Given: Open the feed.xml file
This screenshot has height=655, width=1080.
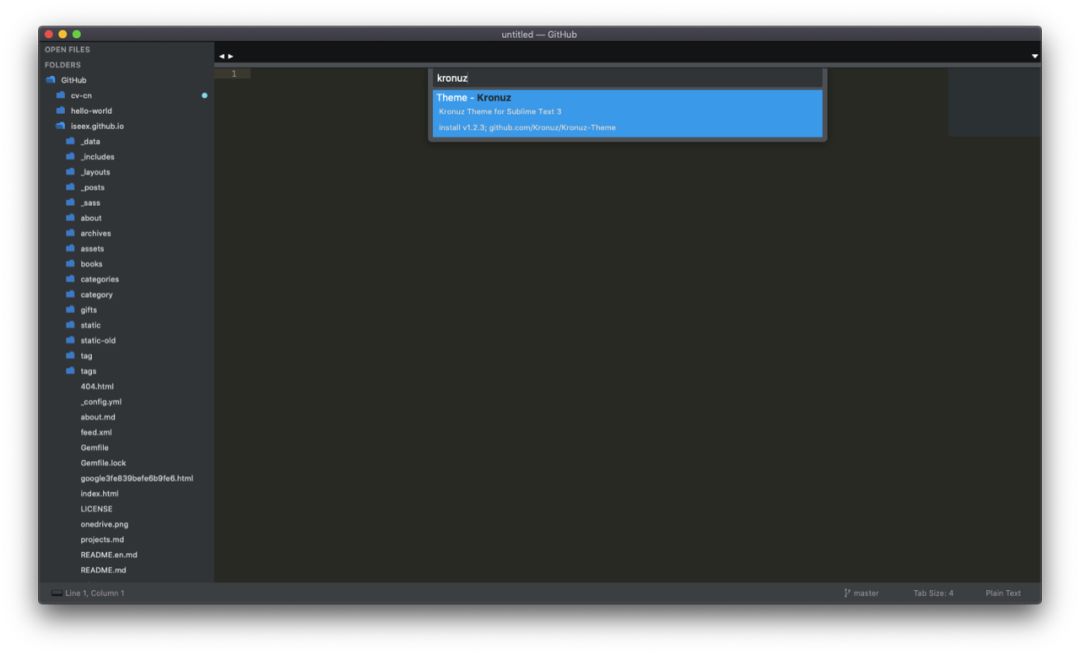Looking at the screenshot, I should pyautogui.click(x=96, y=432).
